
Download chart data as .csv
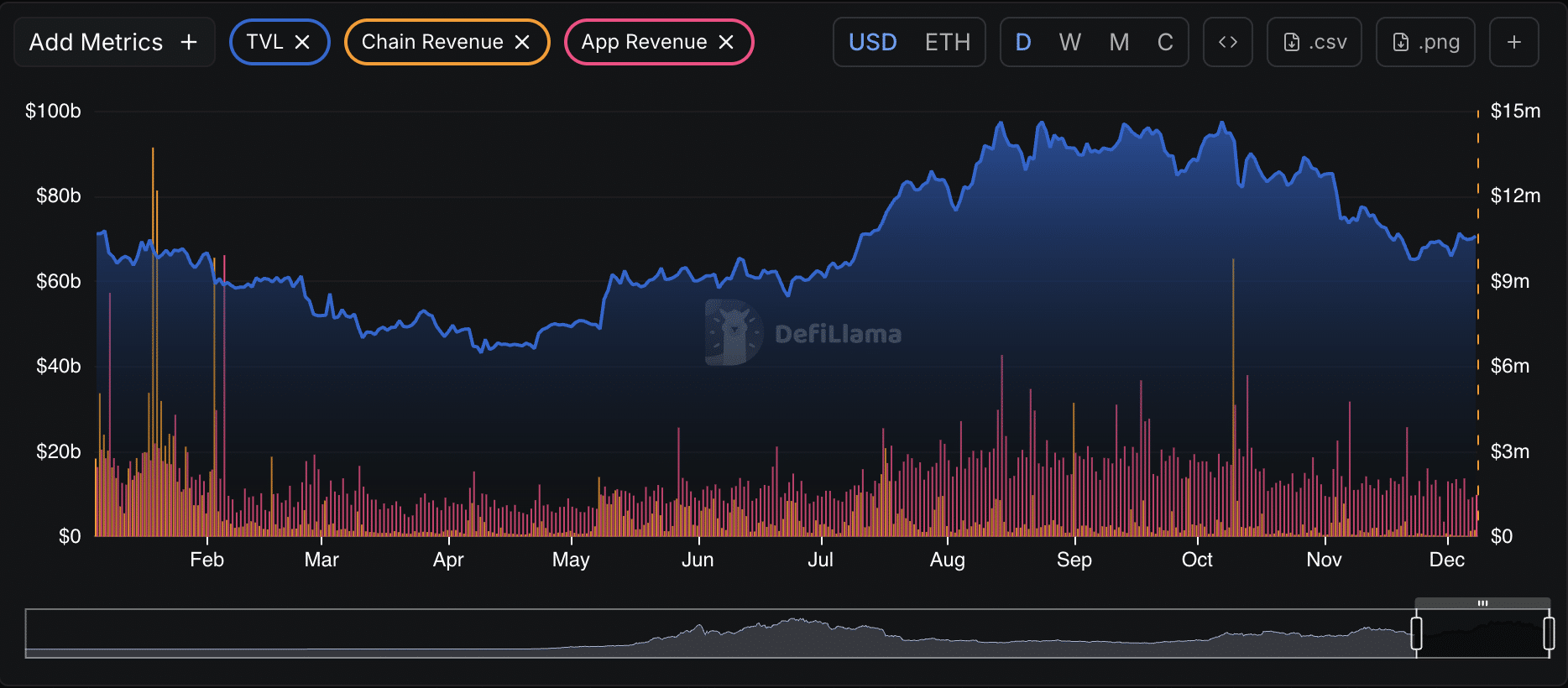pyautogui.click(x=1314, y=42)
